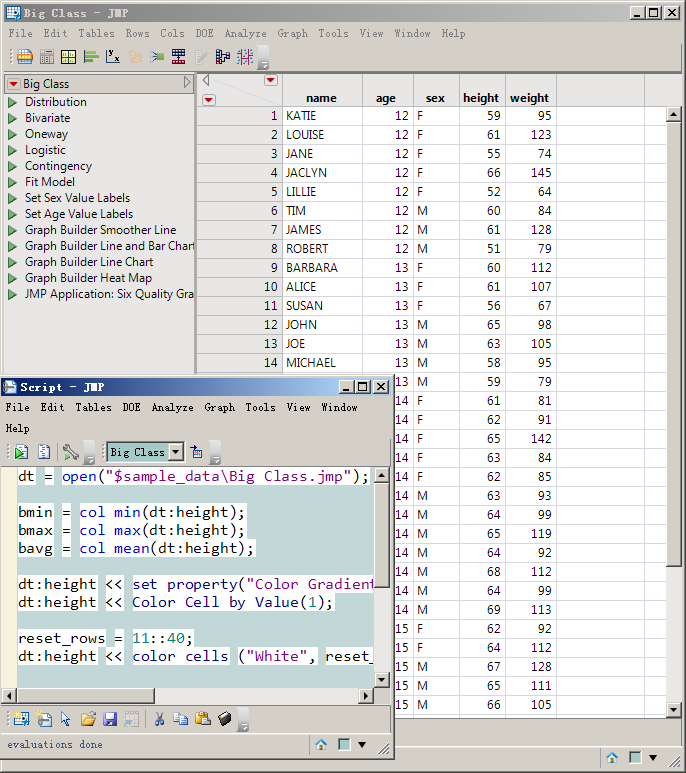Click the Open folder icon in script toolbar
This screenshot has width=686, height=773.
[88, 718]
